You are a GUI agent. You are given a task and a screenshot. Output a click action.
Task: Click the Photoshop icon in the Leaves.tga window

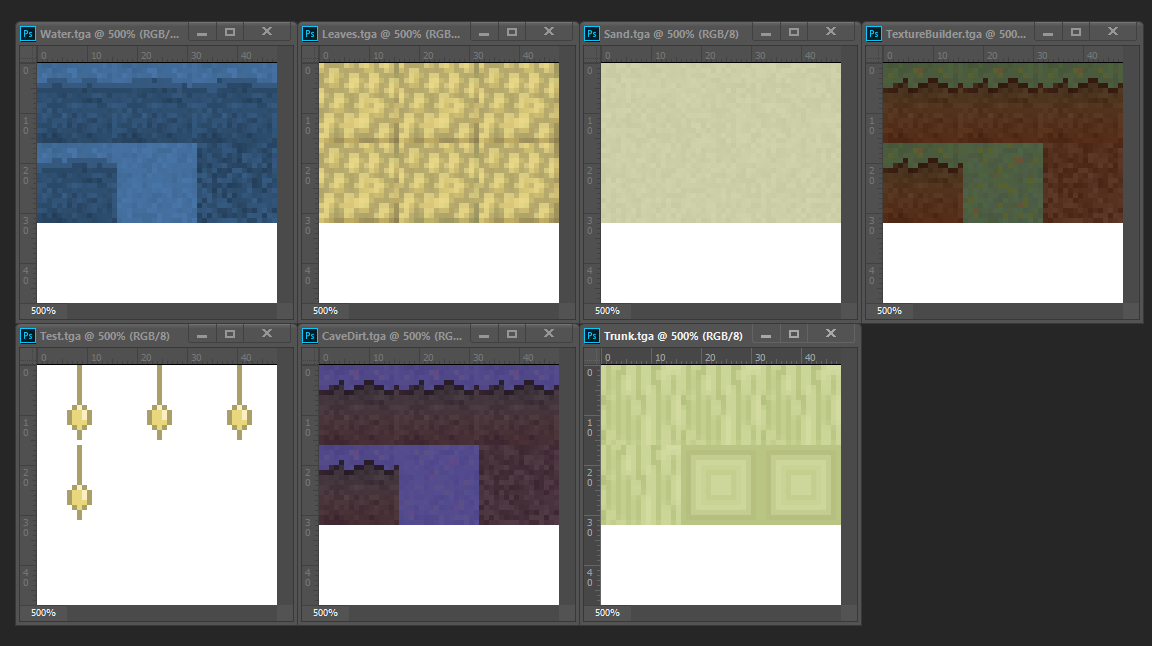[x=310, y=34]
